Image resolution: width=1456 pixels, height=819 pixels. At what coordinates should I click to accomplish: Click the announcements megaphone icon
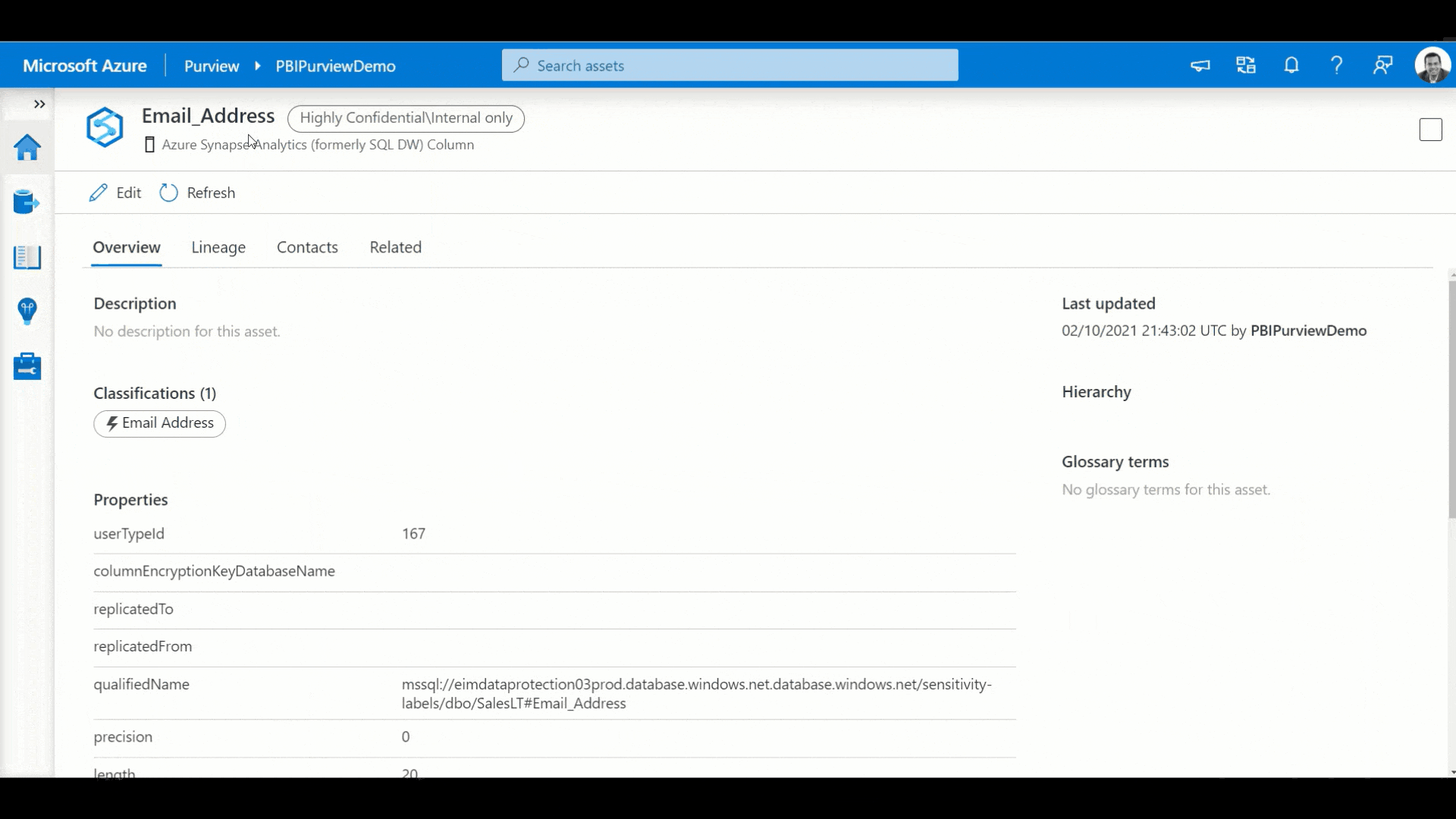click(x=1200, y=65)
